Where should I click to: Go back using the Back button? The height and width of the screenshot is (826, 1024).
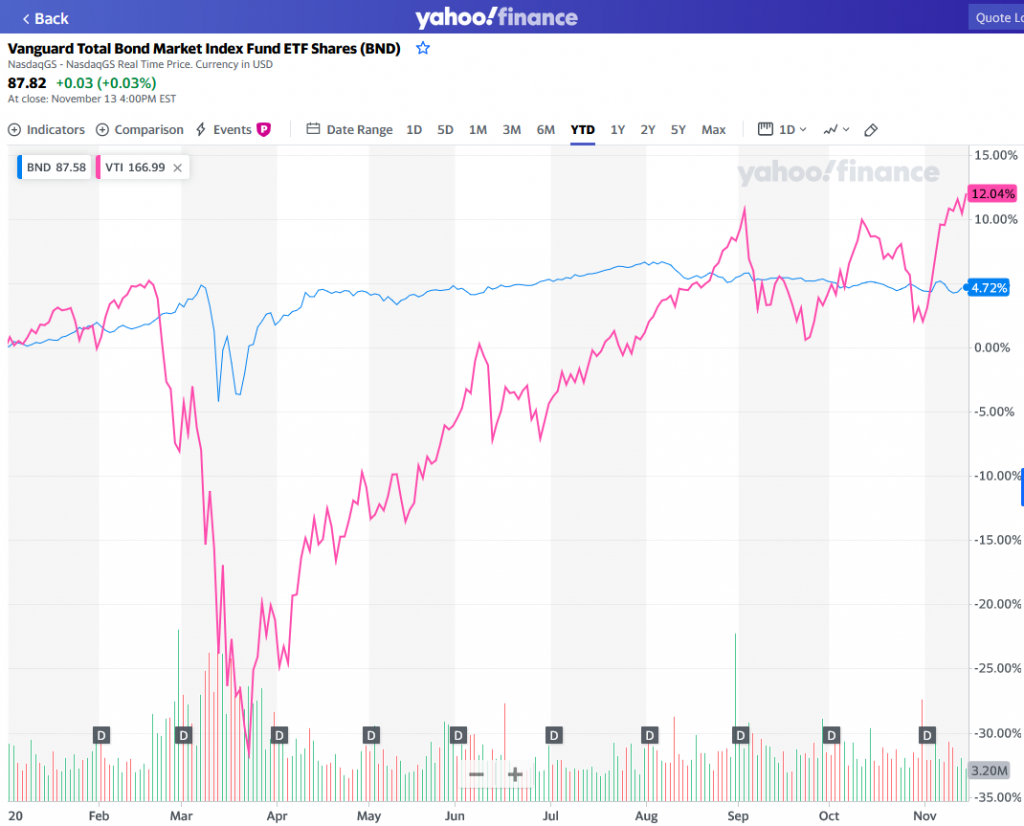coord(45,18)
